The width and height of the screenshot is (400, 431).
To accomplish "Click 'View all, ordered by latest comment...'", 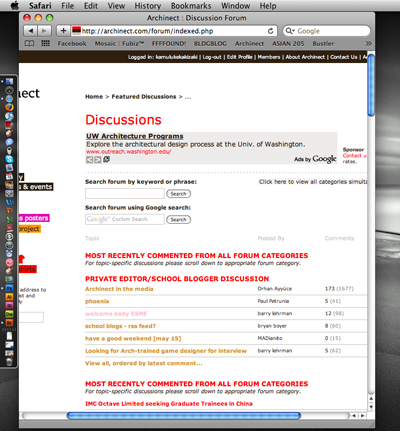I will click(144, 363).
